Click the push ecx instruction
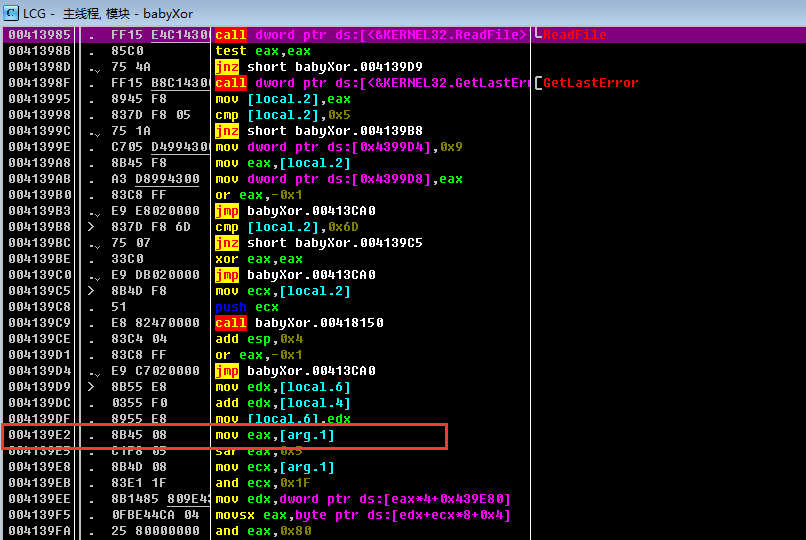Viewport: 806px width, 540px height. (247, 307)
